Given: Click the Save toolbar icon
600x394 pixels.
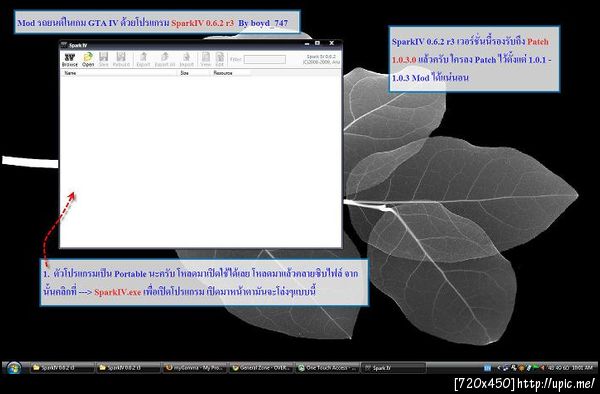Looking at the screenshot, I should [x=103, y=60].
